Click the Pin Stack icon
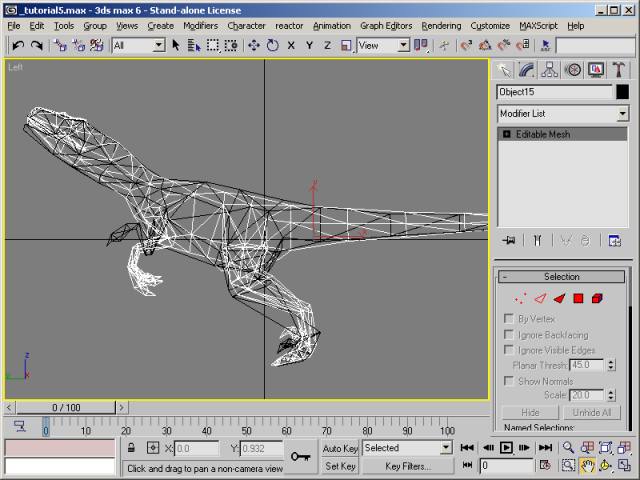The width and height of the screenshot is (640, 480). tap(509, 240)
